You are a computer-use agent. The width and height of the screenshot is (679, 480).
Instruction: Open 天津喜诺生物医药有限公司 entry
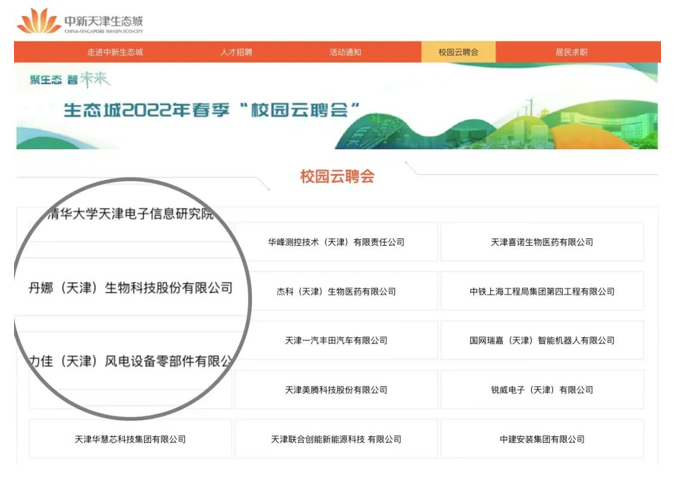(x=542, y=242)
